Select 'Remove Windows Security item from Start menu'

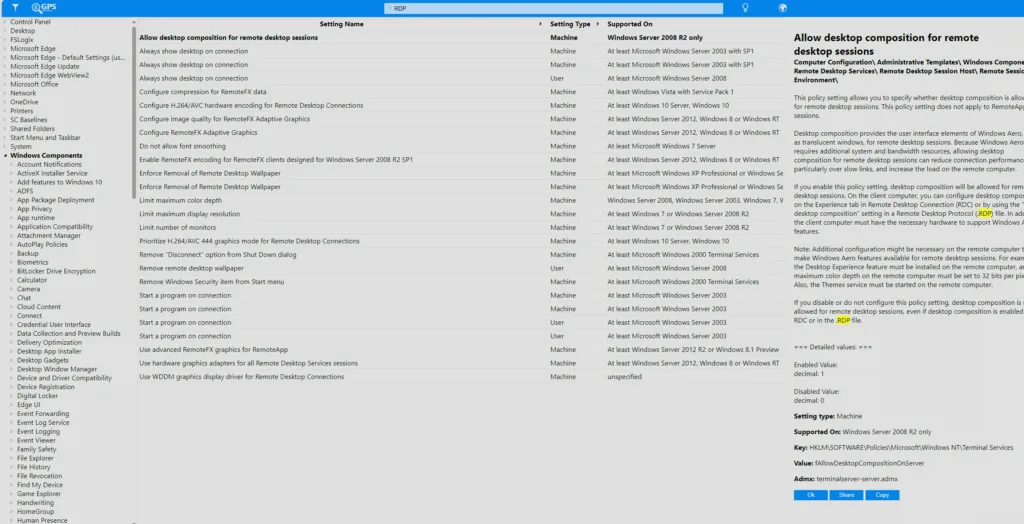(x=460, y=282)
